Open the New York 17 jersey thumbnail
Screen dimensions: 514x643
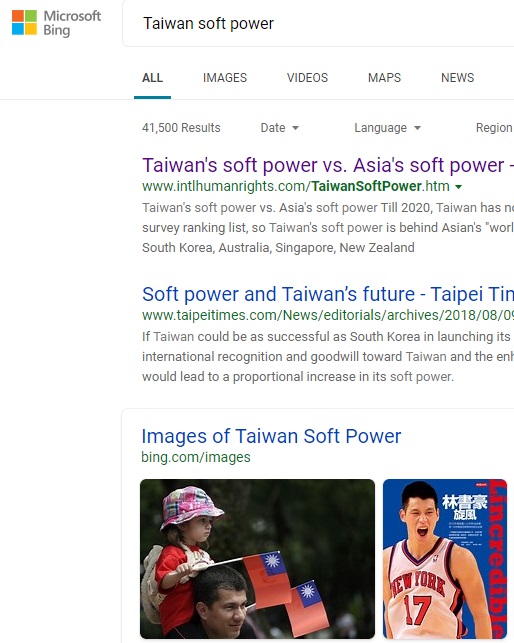(445, 559)
